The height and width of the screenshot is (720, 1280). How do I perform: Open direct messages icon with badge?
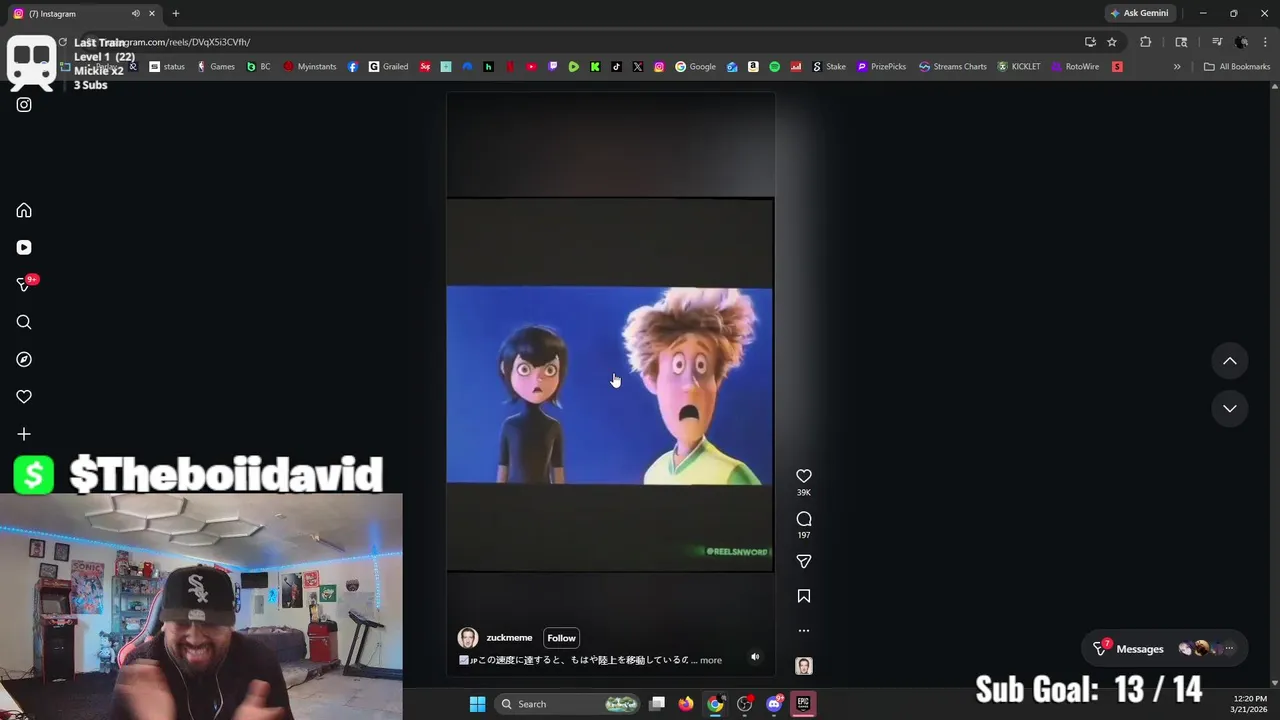(x=25, y=285)
